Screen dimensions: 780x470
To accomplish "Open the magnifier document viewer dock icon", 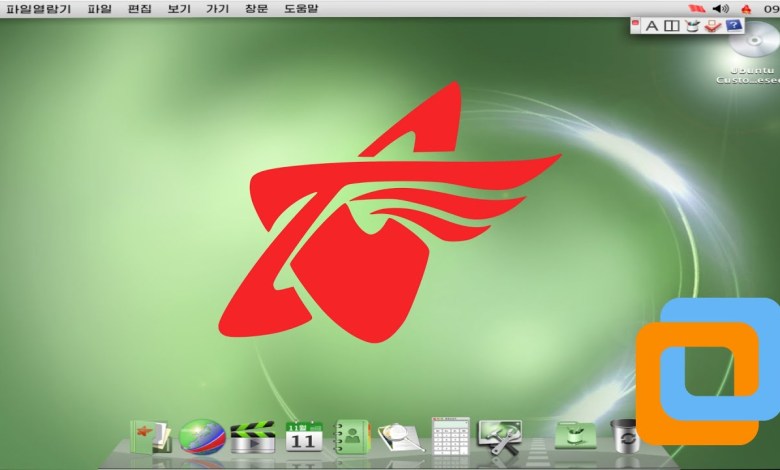I will coord(400,438).
